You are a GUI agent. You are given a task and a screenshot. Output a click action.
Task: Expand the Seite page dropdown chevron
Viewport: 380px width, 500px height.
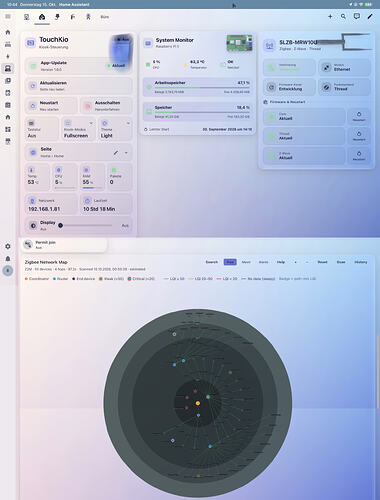[x=126, y=153]
